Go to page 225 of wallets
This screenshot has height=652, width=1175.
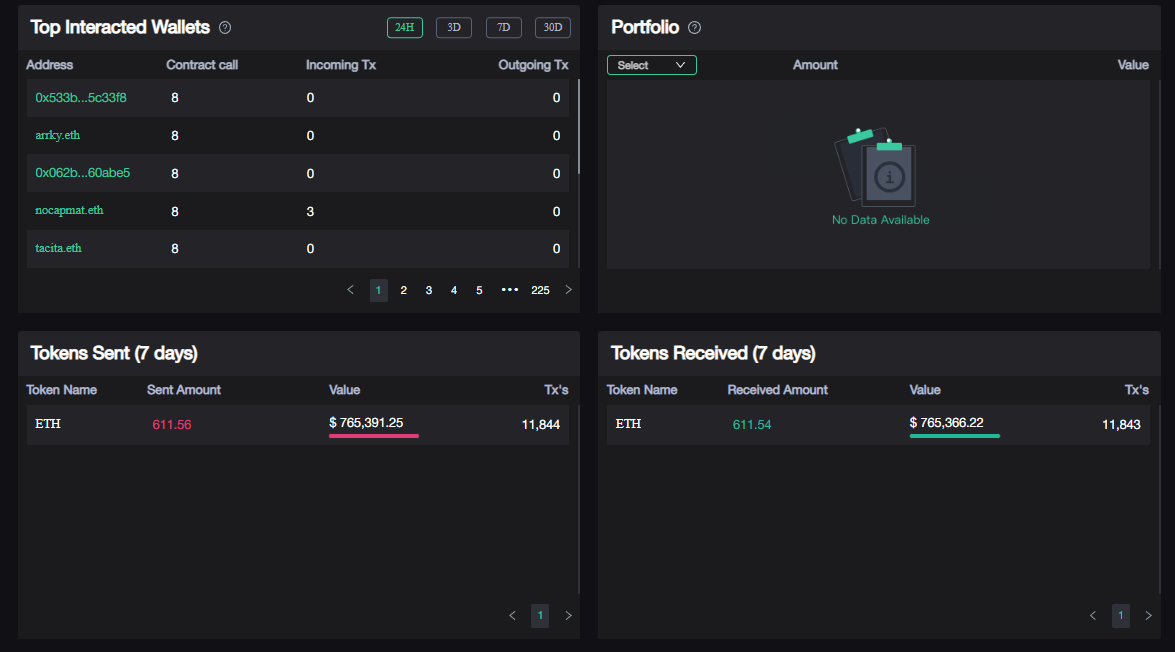tap(540, 290)
